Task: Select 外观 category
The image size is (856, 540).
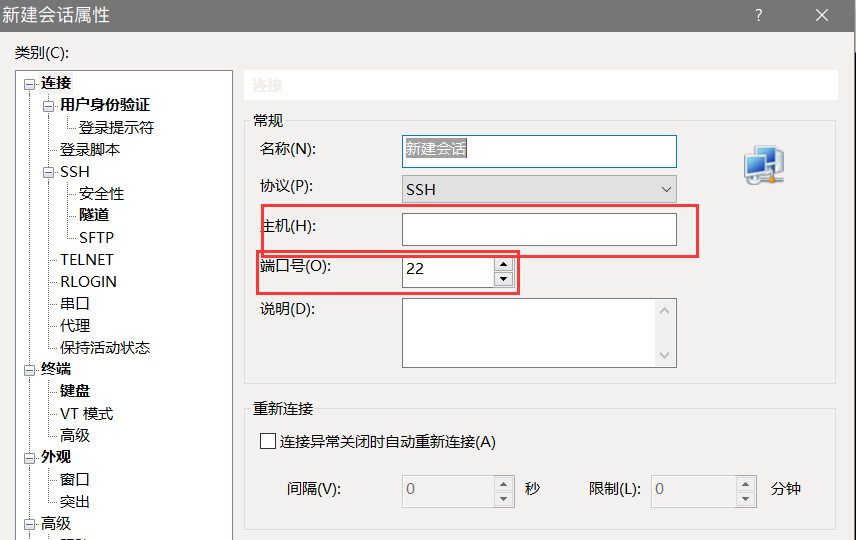Action: (x=56, y=457)
